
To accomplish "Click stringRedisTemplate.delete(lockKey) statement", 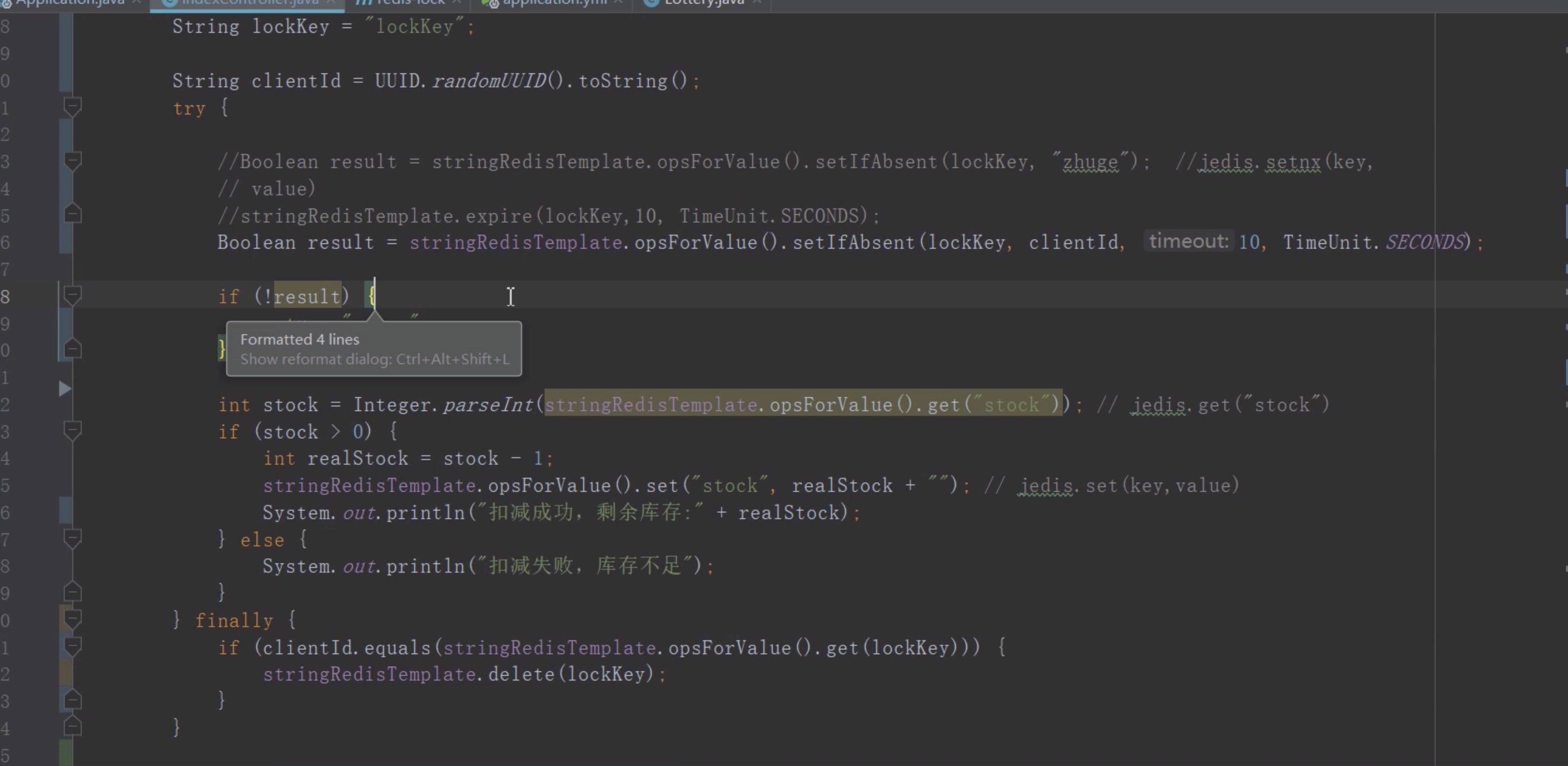I will (465, 674).
